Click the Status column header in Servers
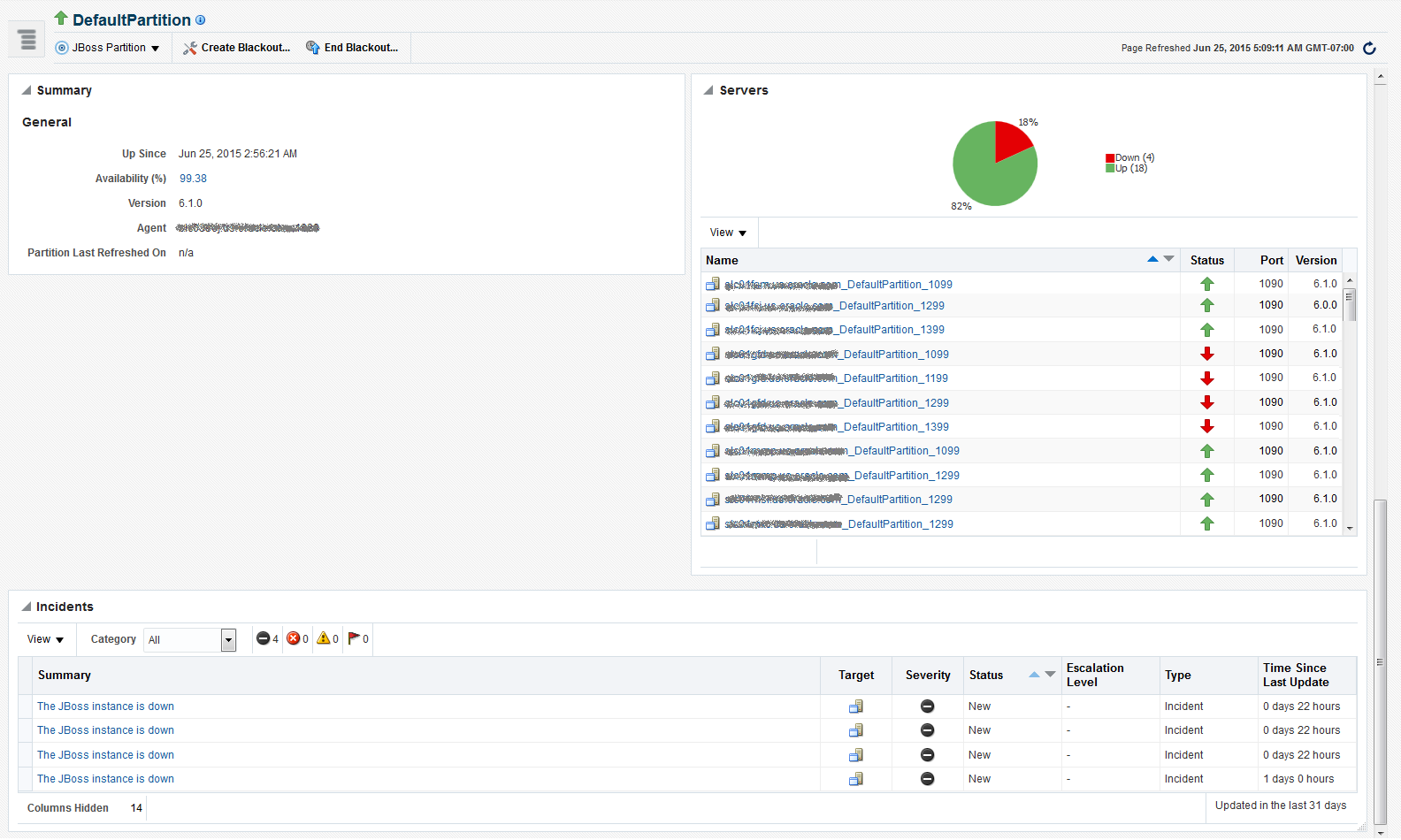Screen dimensions: 1401x840 tap(1207, 260)
